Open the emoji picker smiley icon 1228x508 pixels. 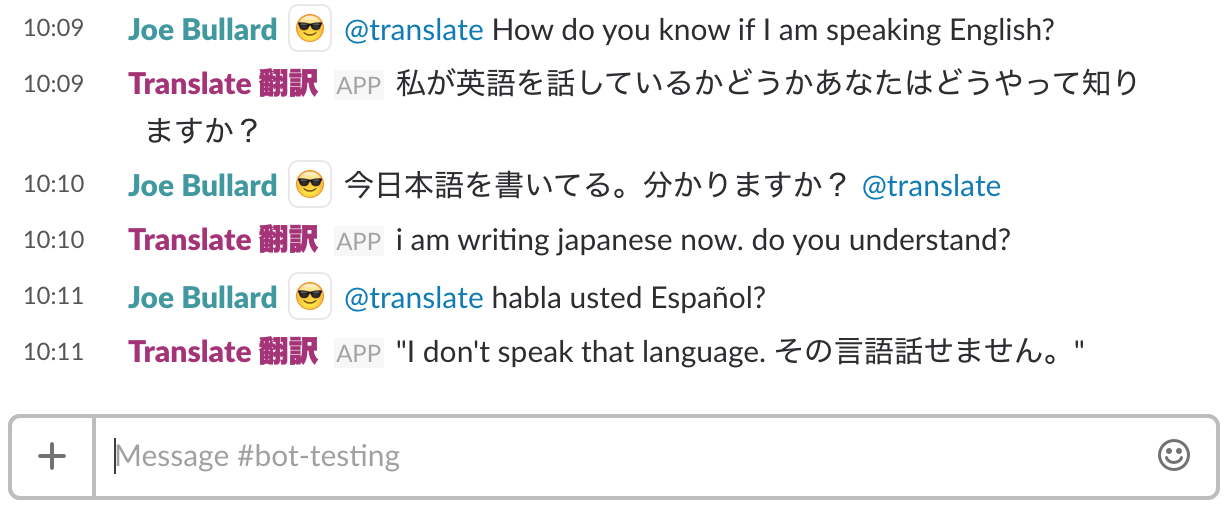[x=1173, y=456]
